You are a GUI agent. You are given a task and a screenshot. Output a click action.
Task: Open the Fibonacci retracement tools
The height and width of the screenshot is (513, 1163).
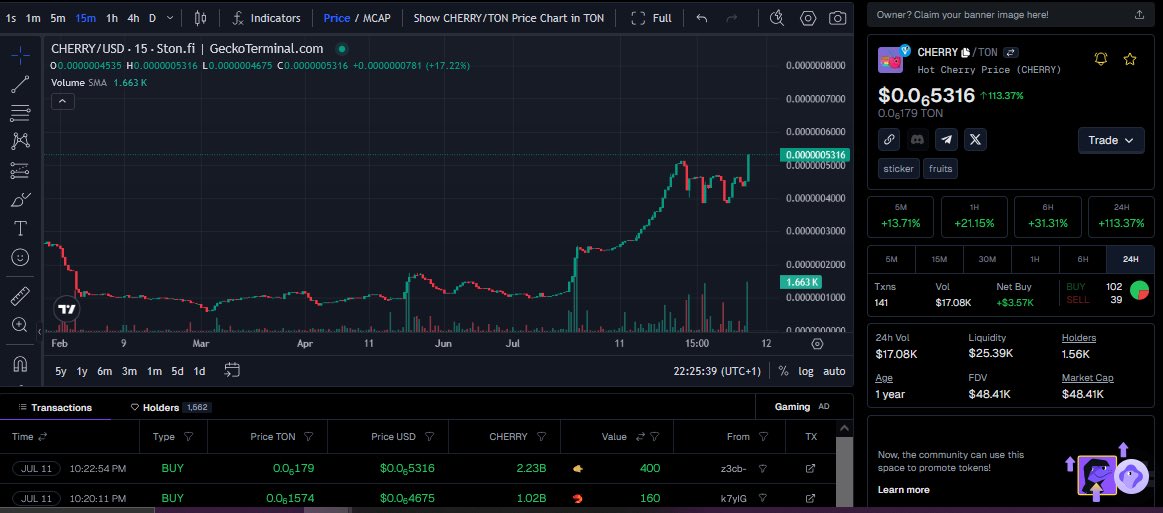pos(20,113)
